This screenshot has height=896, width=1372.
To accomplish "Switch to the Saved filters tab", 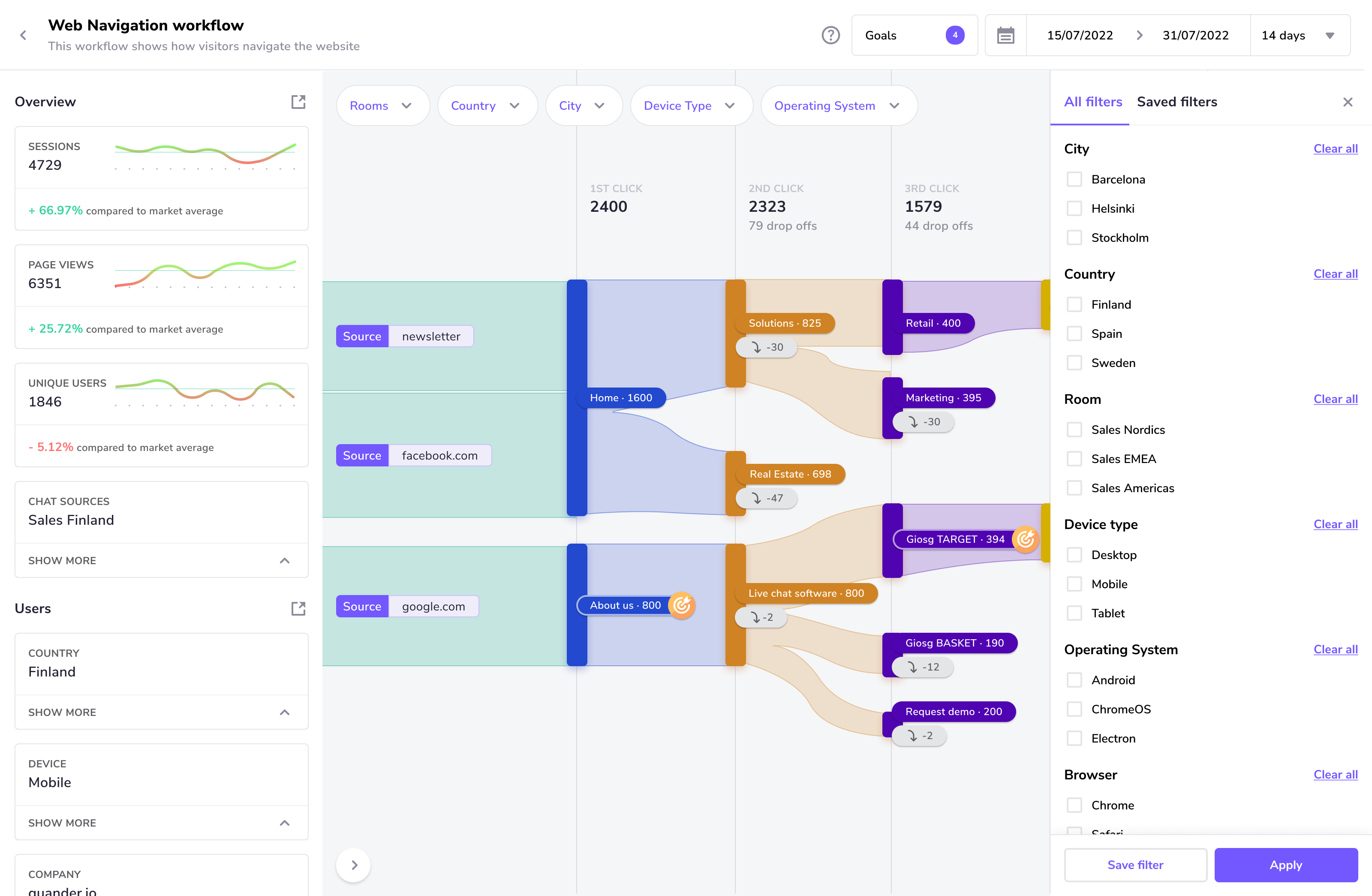I will click(x=1176, y=102).
